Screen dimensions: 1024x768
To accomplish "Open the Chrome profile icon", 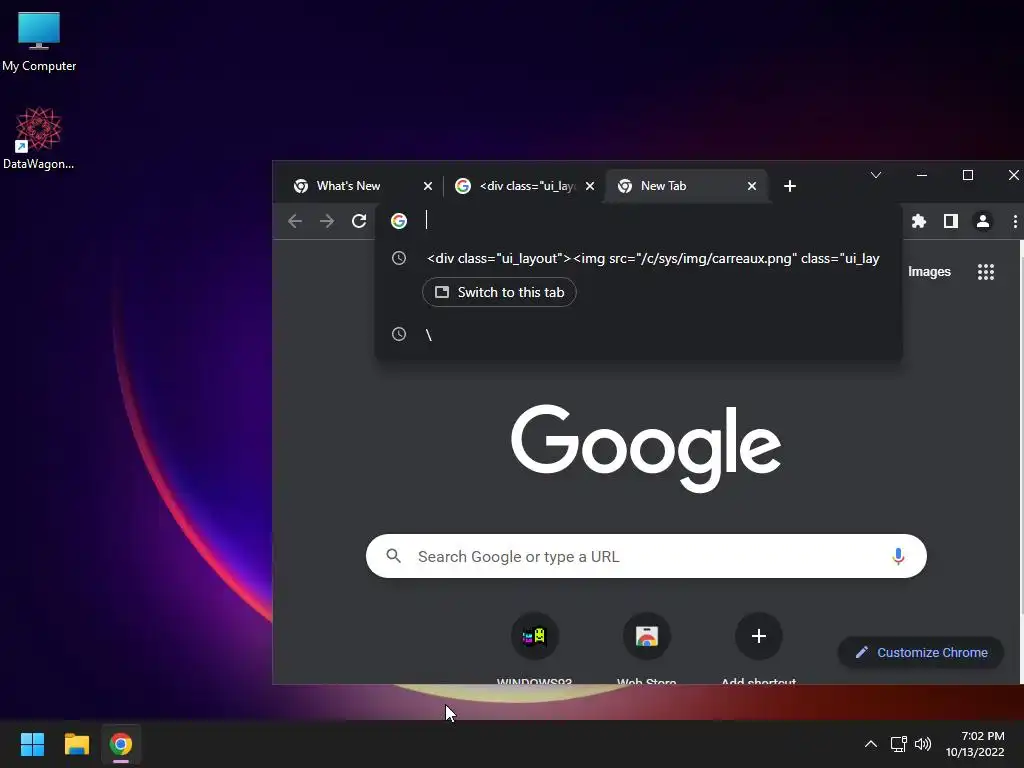I will [983, 221].
